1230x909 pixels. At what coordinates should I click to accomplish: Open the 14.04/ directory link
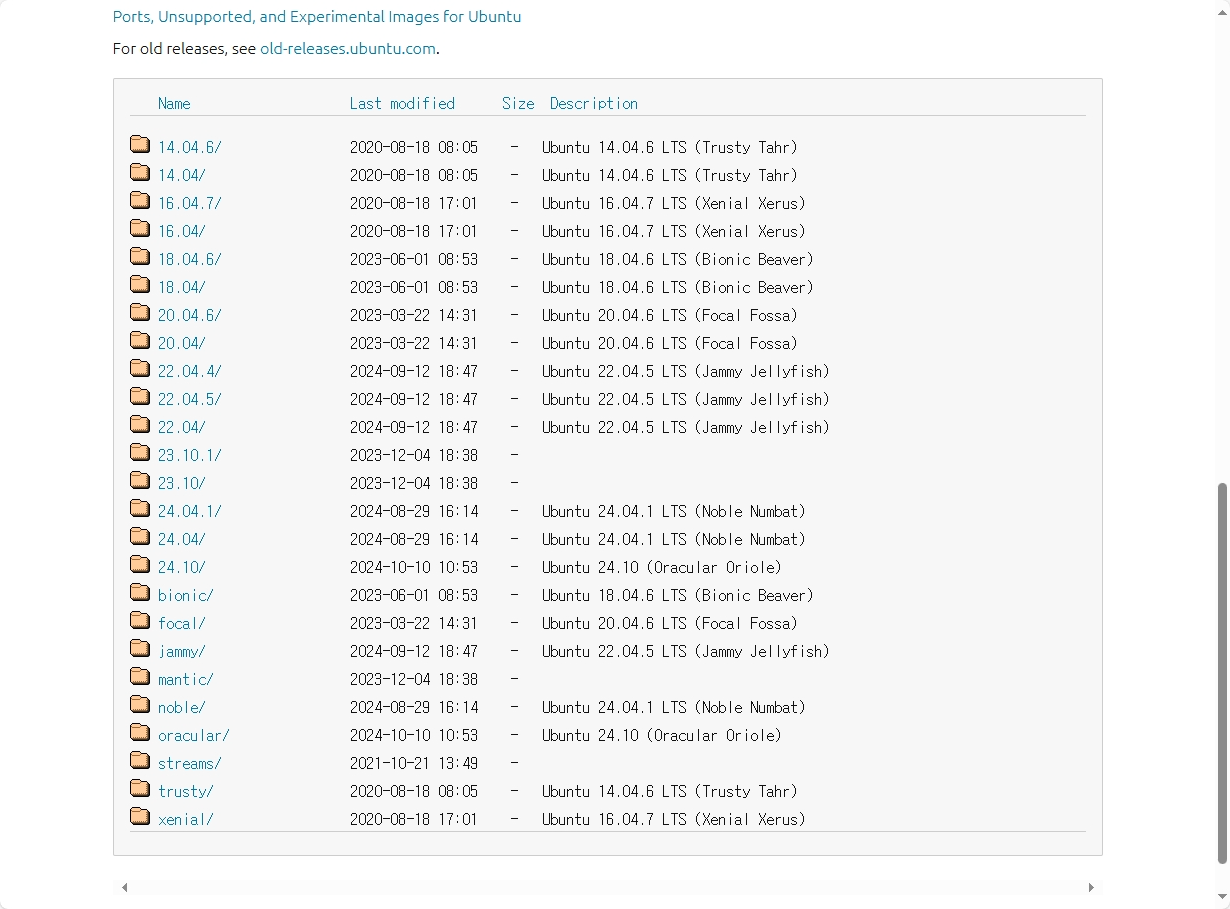tap(182, 175)
